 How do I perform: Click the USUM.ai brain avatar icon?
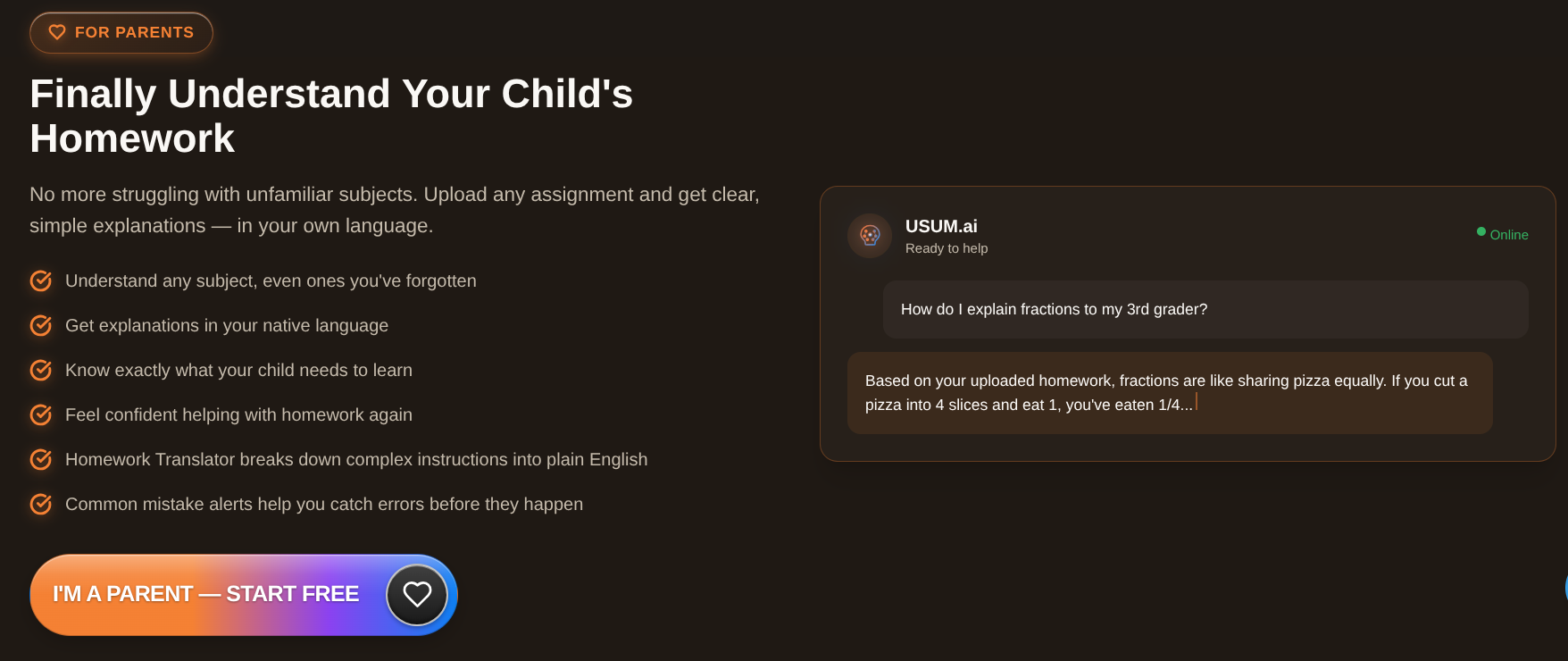[870, 236]
